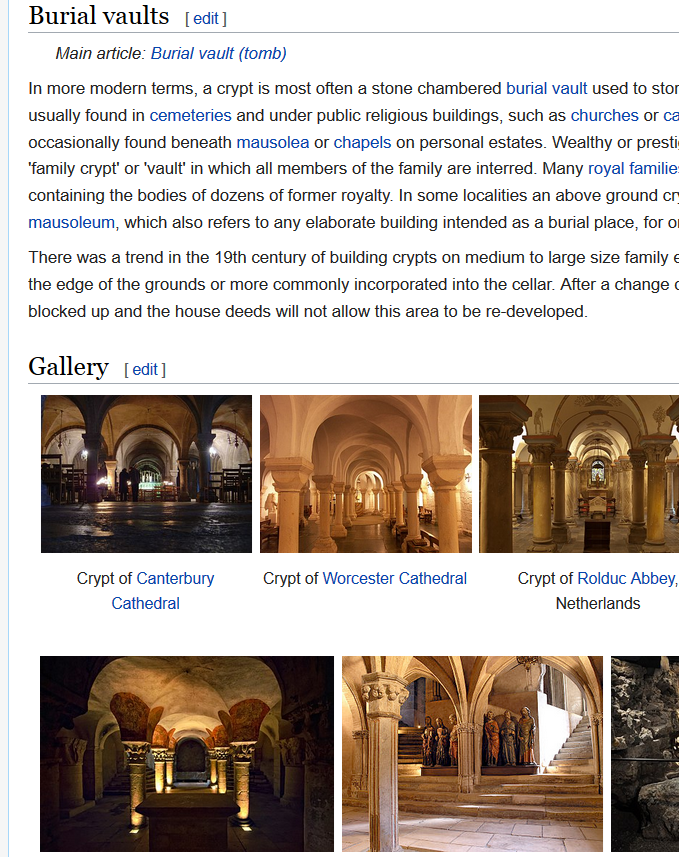This screenshot has height=857, width=679.
Task: Open the Rolduc Abbey crypt photo
Action: (578, 474)
